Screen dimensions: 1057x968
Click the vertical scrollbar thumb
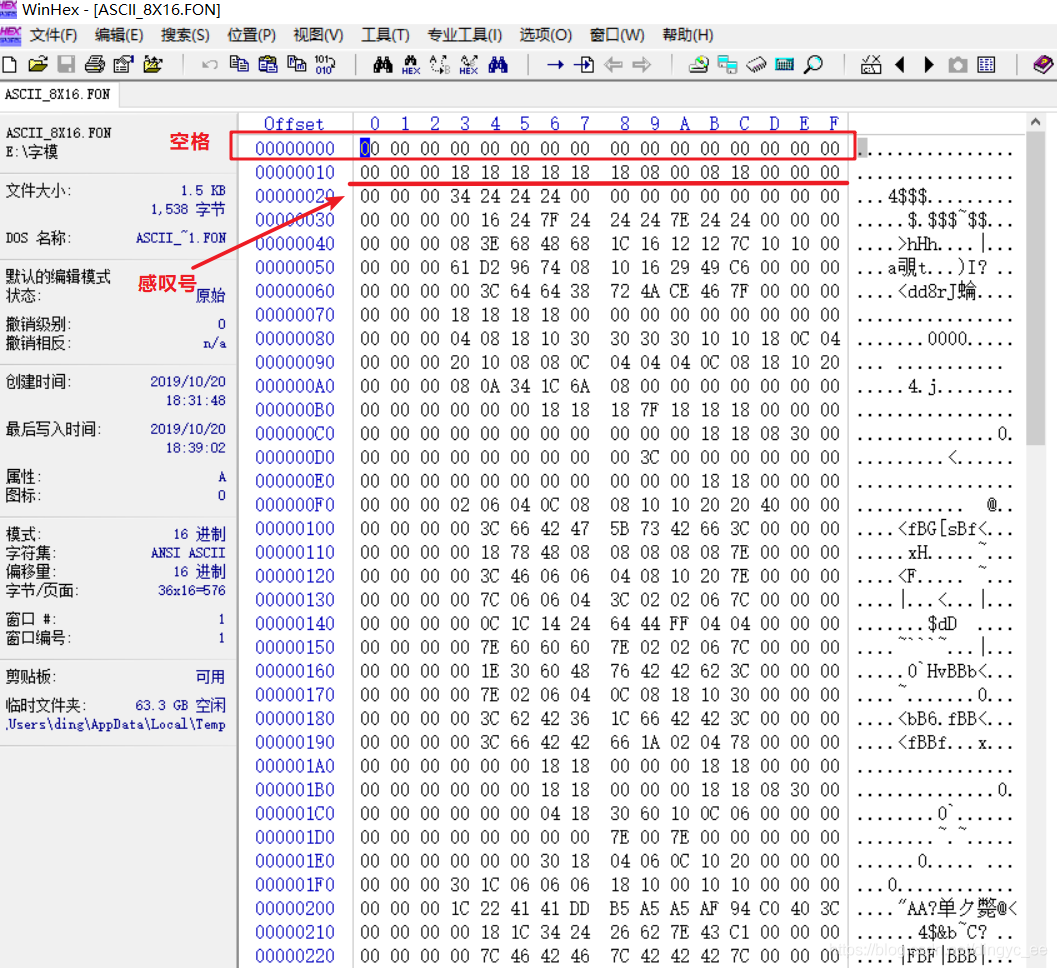coord(1035,289)
